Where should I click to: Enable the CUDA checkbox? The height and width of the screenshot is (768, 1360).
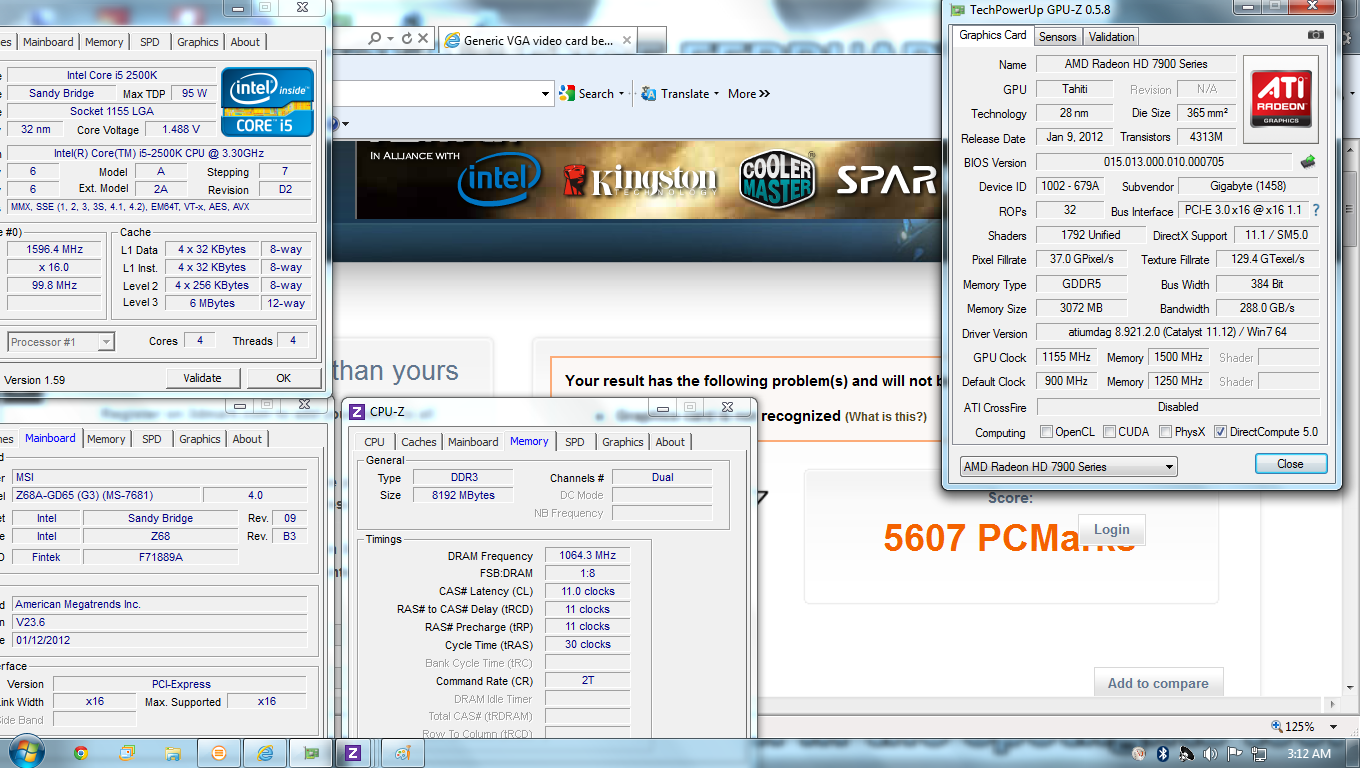click(x=1110, y=432)
